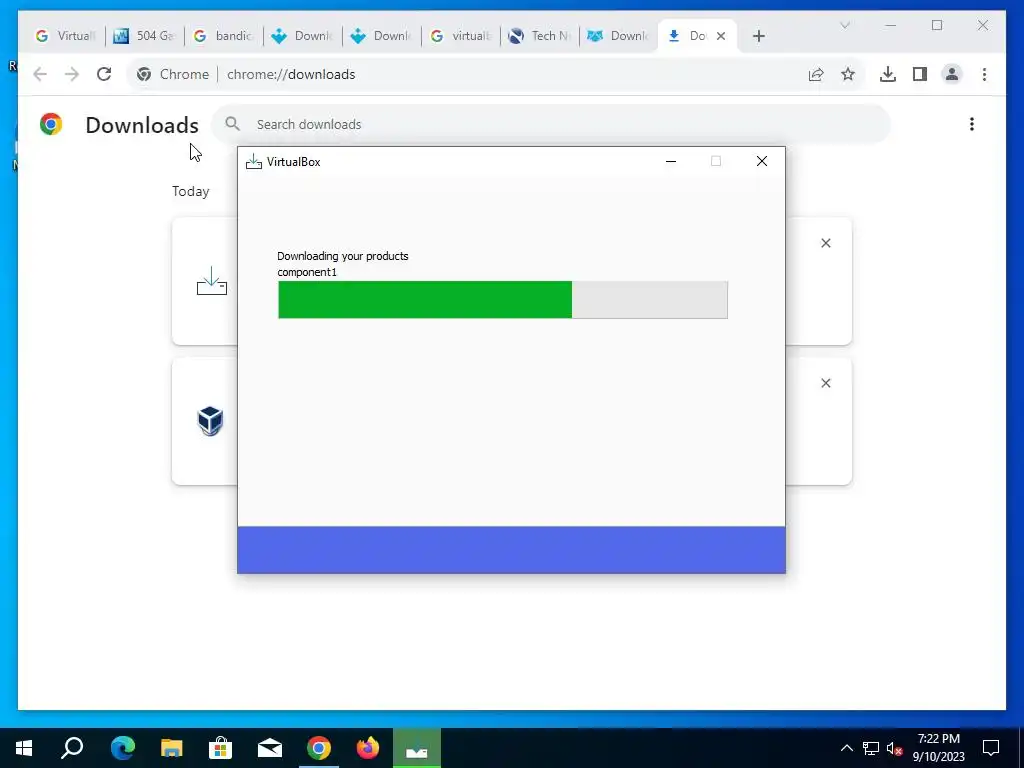
Task: Switch to the Downl tab left of virtualb tab
Action: (x=381, y=36)
